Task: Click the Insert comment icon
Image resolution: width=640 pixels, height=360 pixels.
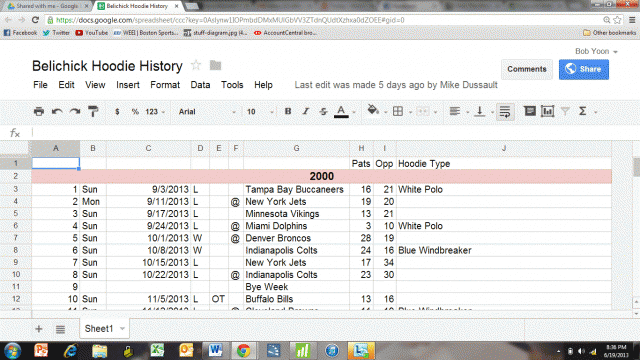Action: point(530,111)
